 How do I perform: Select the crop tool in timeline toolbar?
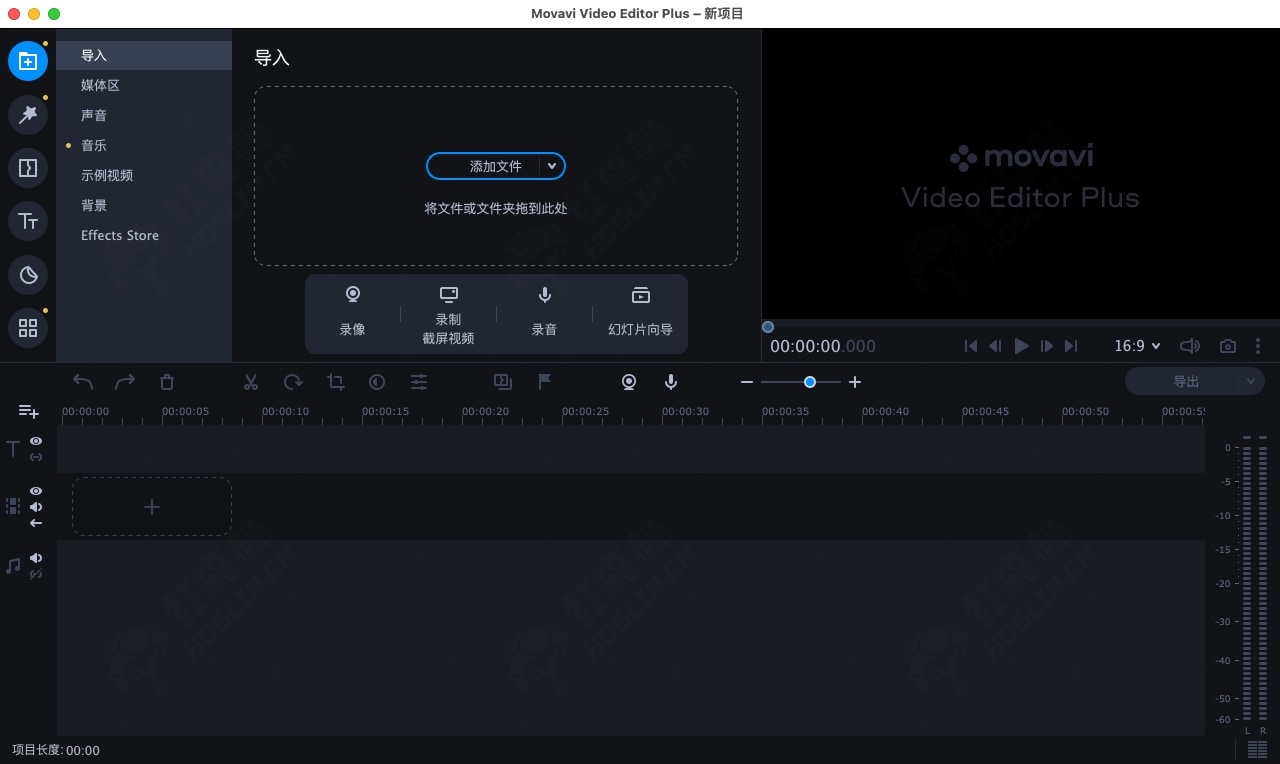tap(335, 382)
